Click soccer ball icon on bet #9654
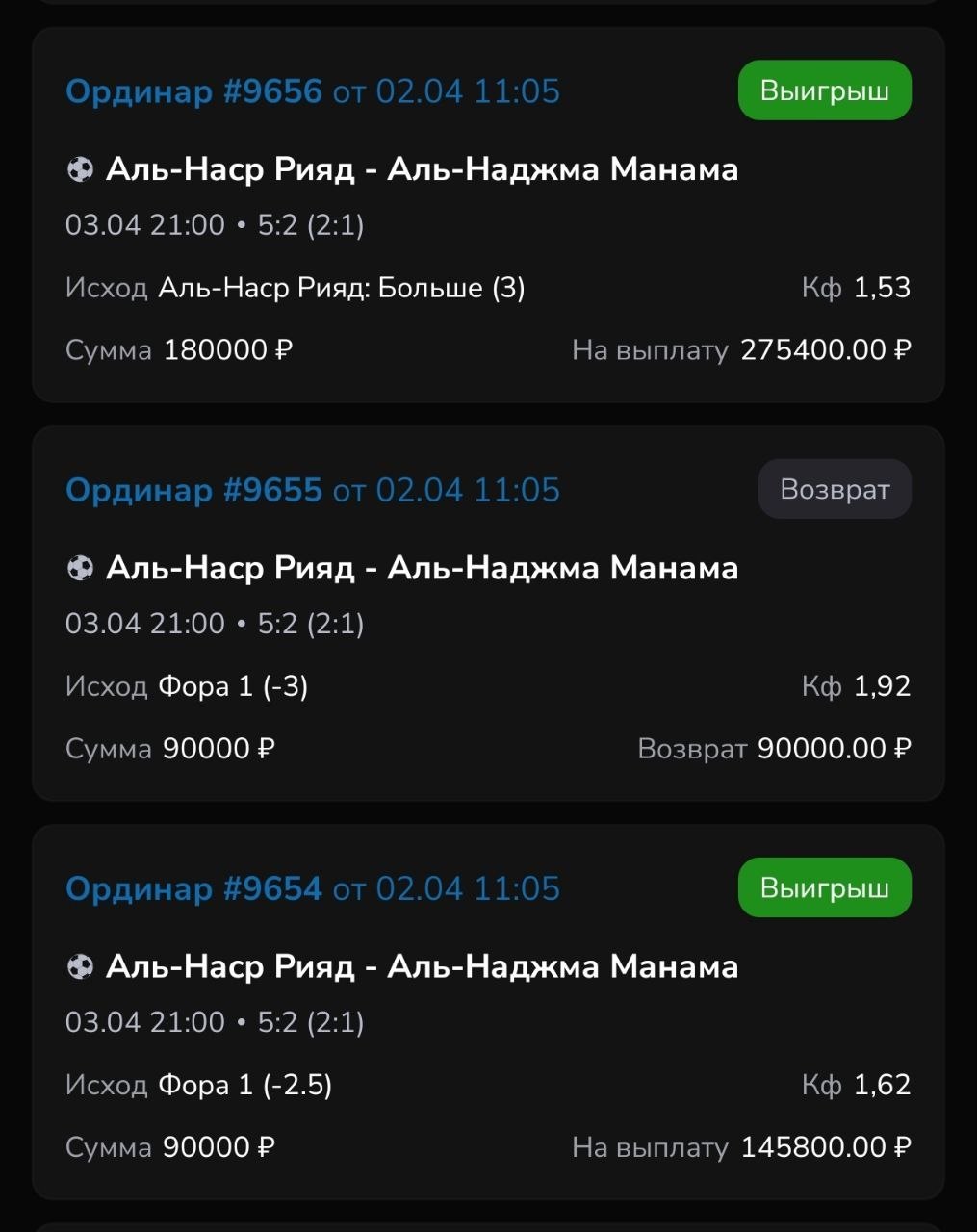 [x=80, y=967]
